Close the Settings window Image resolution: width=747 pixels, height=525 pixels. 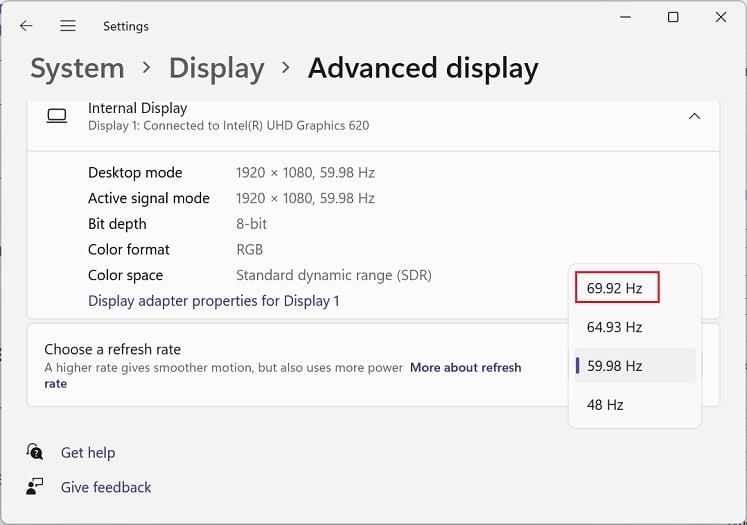[721, 17]
